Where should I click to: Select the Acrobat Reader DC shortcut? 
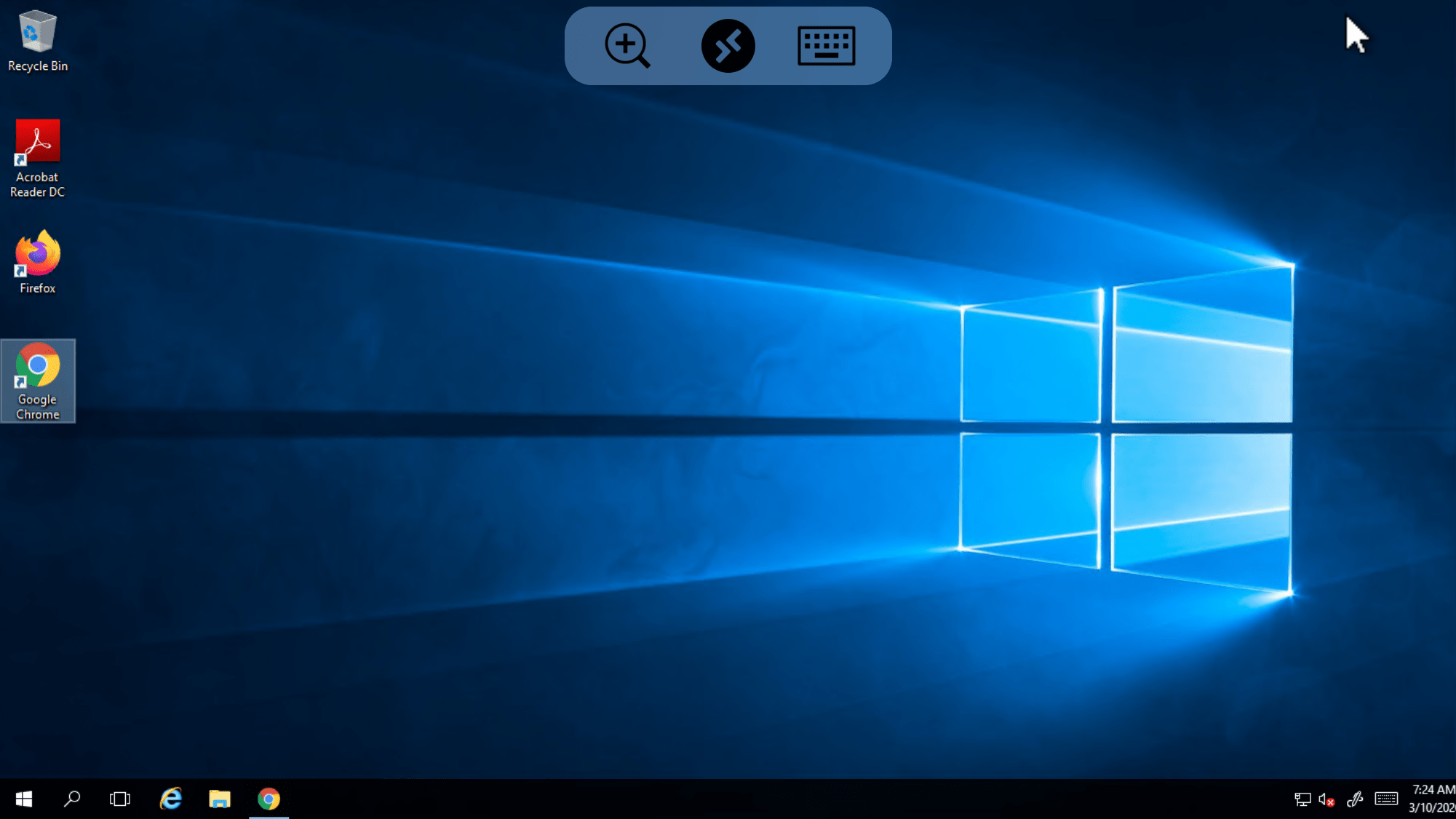point(37,158)
